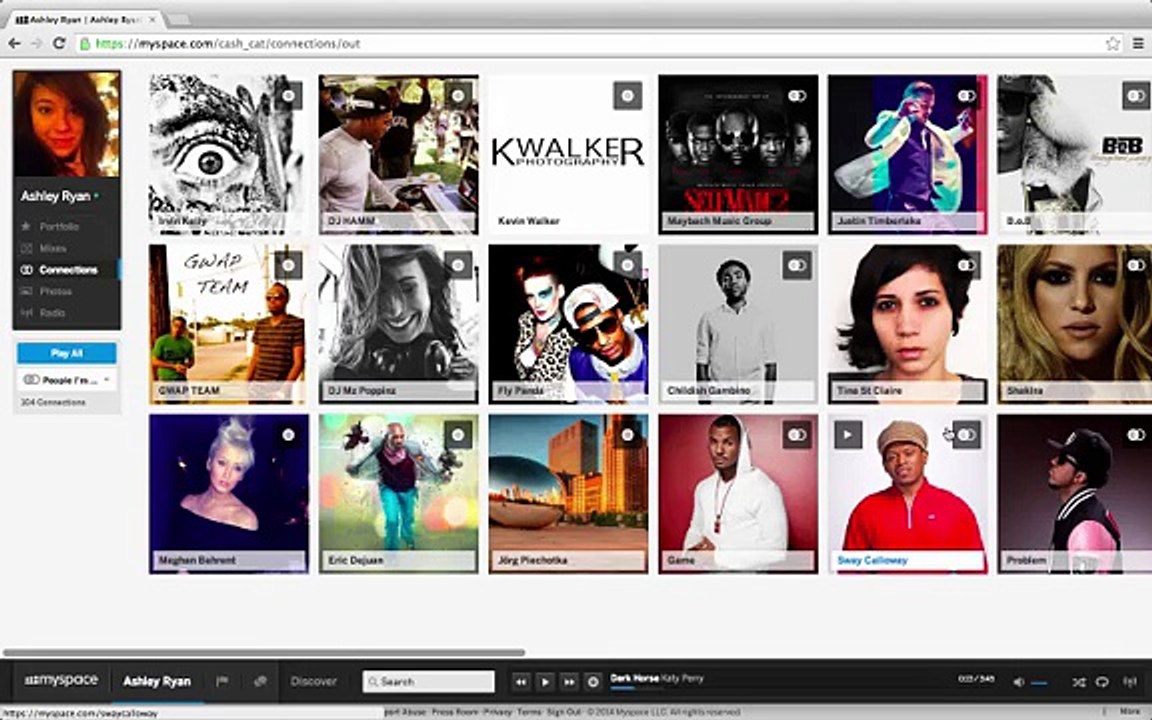Image resolution: width=1152 pixels, height=720 pixels.
Task: Toggle connection icon on Jörg Piechotka card
Action: [627, 435]
